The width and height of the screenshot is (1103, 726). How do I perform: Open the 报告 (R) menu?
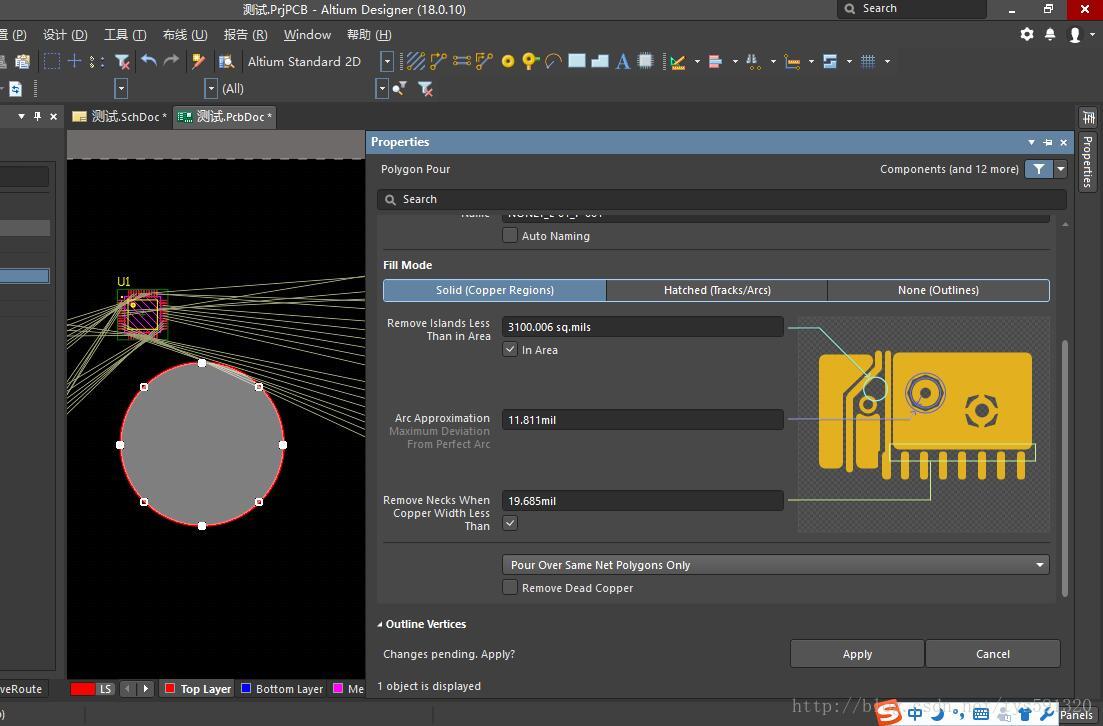pos(245,34)
